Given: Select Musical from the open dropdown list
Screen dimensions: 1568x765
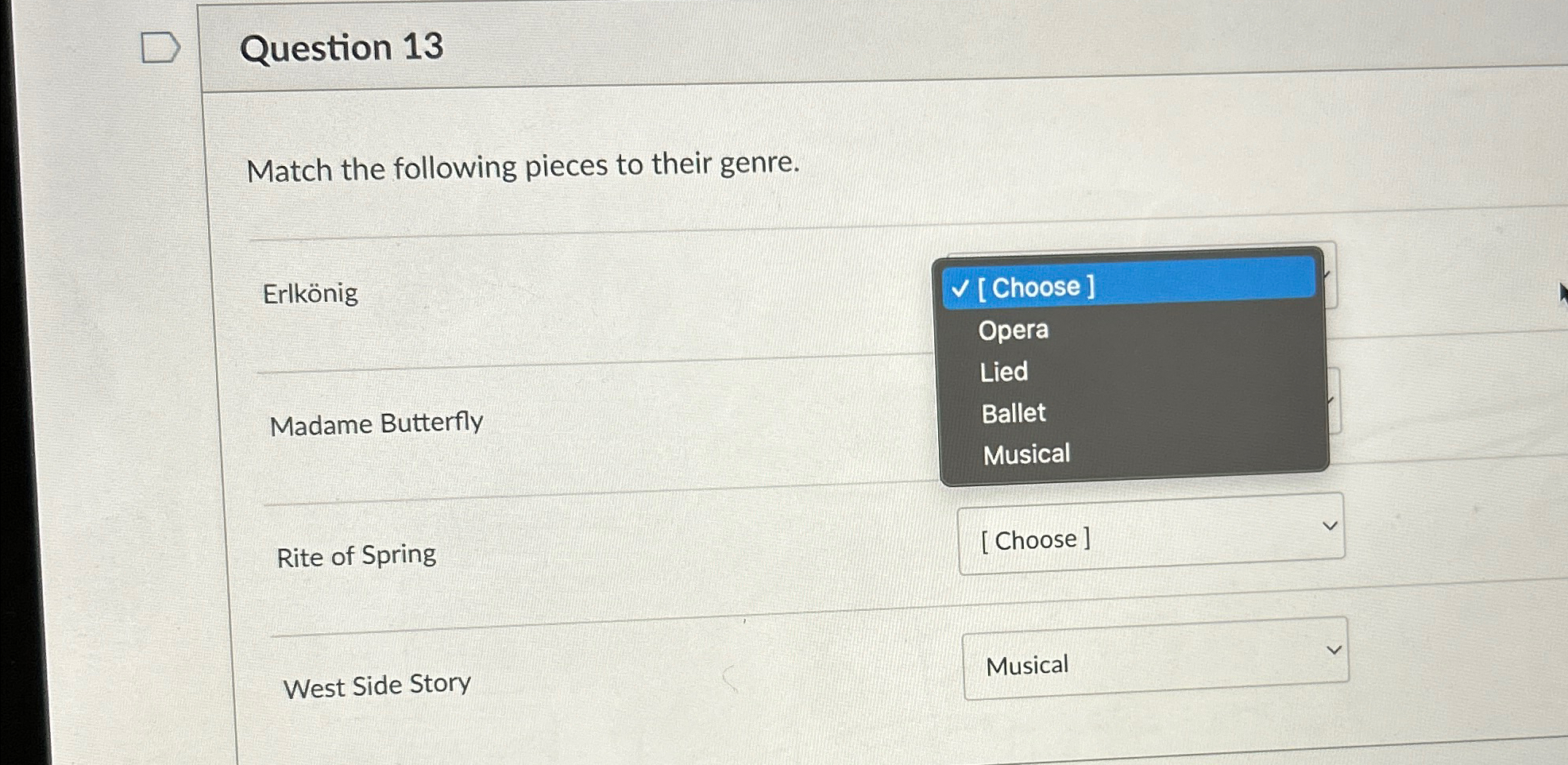Looking at the screenshot, I should point(1025,454).
